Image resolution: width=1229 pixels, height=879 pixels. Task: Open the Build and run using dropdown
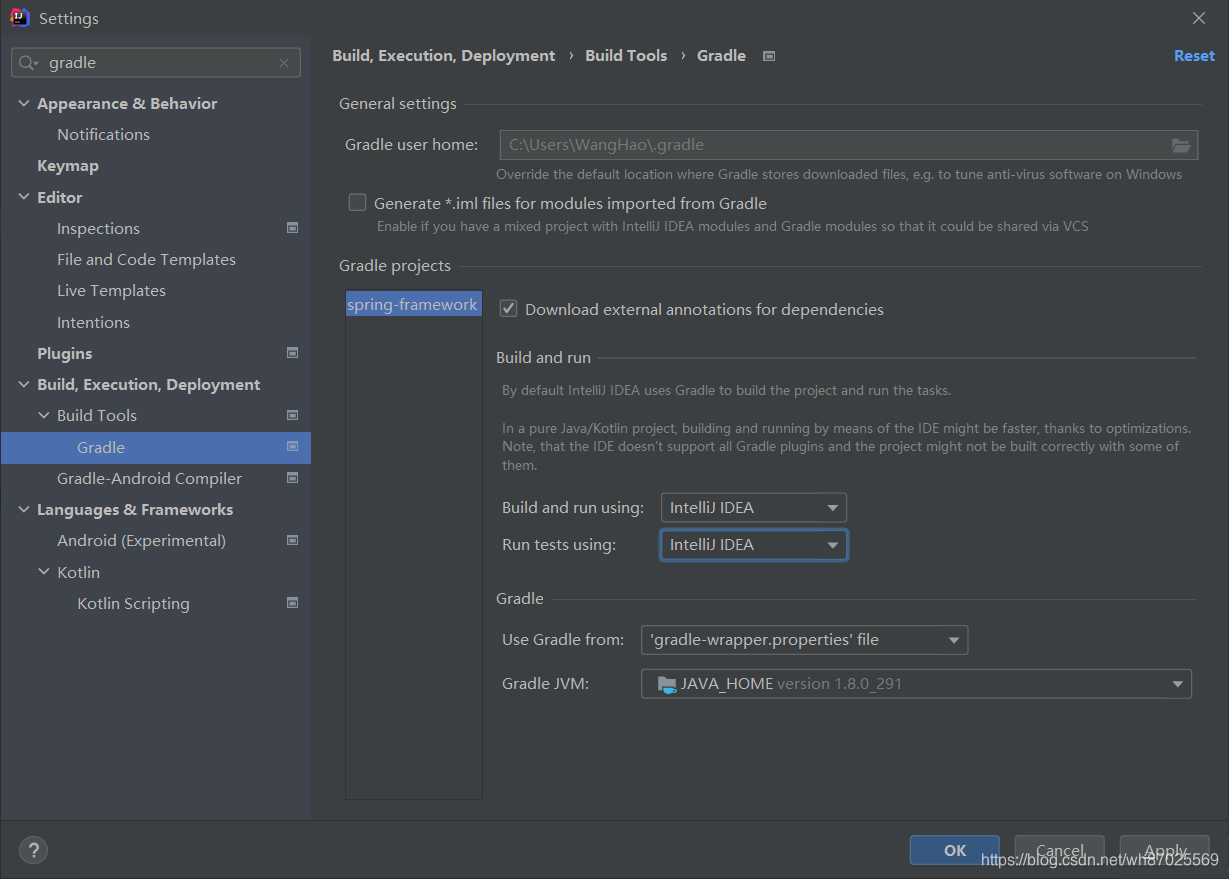[754, 508]
